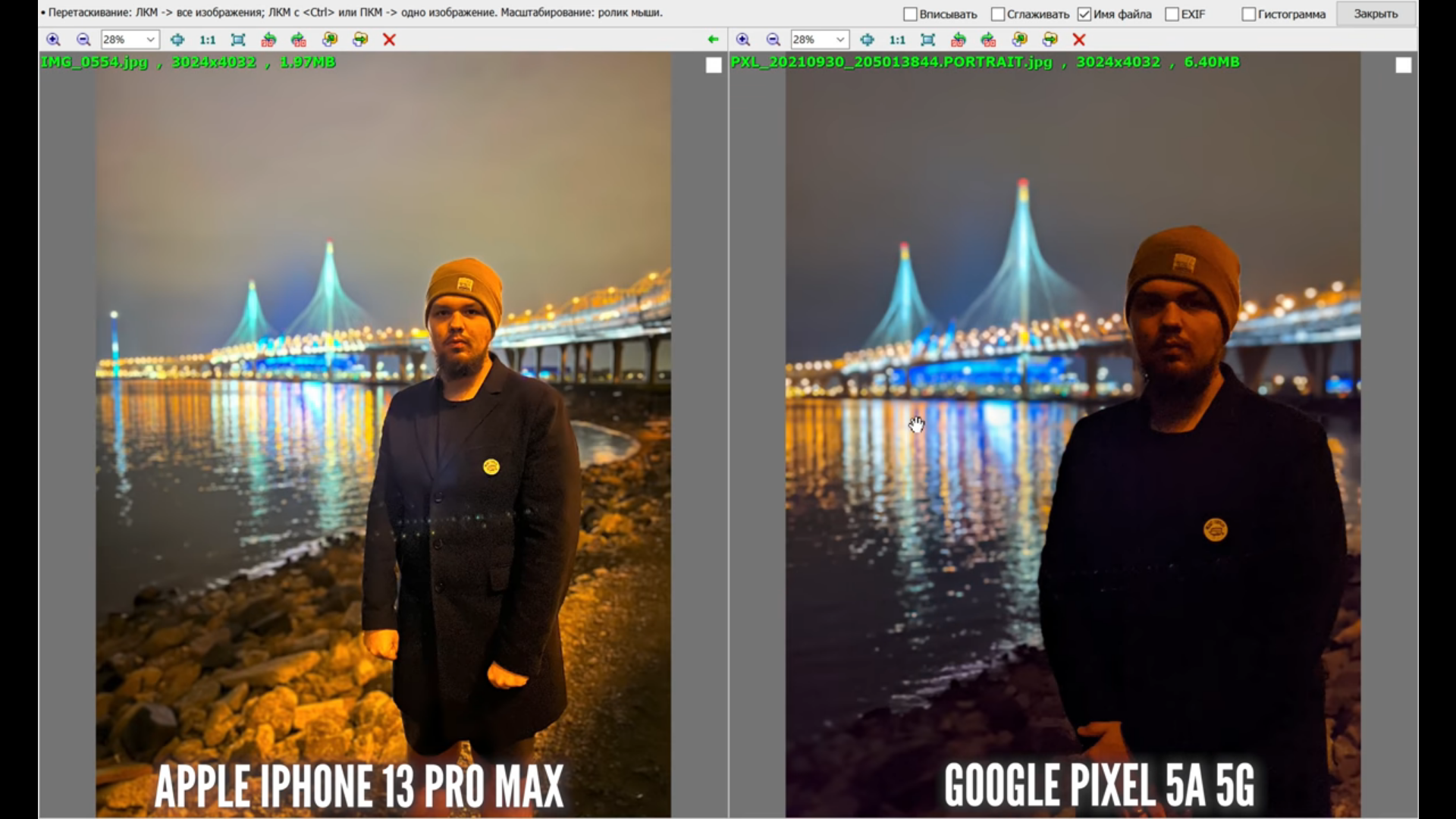Image resolution: width=1456 pixels, height=819 pixels.
Task: Delete the left image with red X
Action: click(x=390, y=39)
